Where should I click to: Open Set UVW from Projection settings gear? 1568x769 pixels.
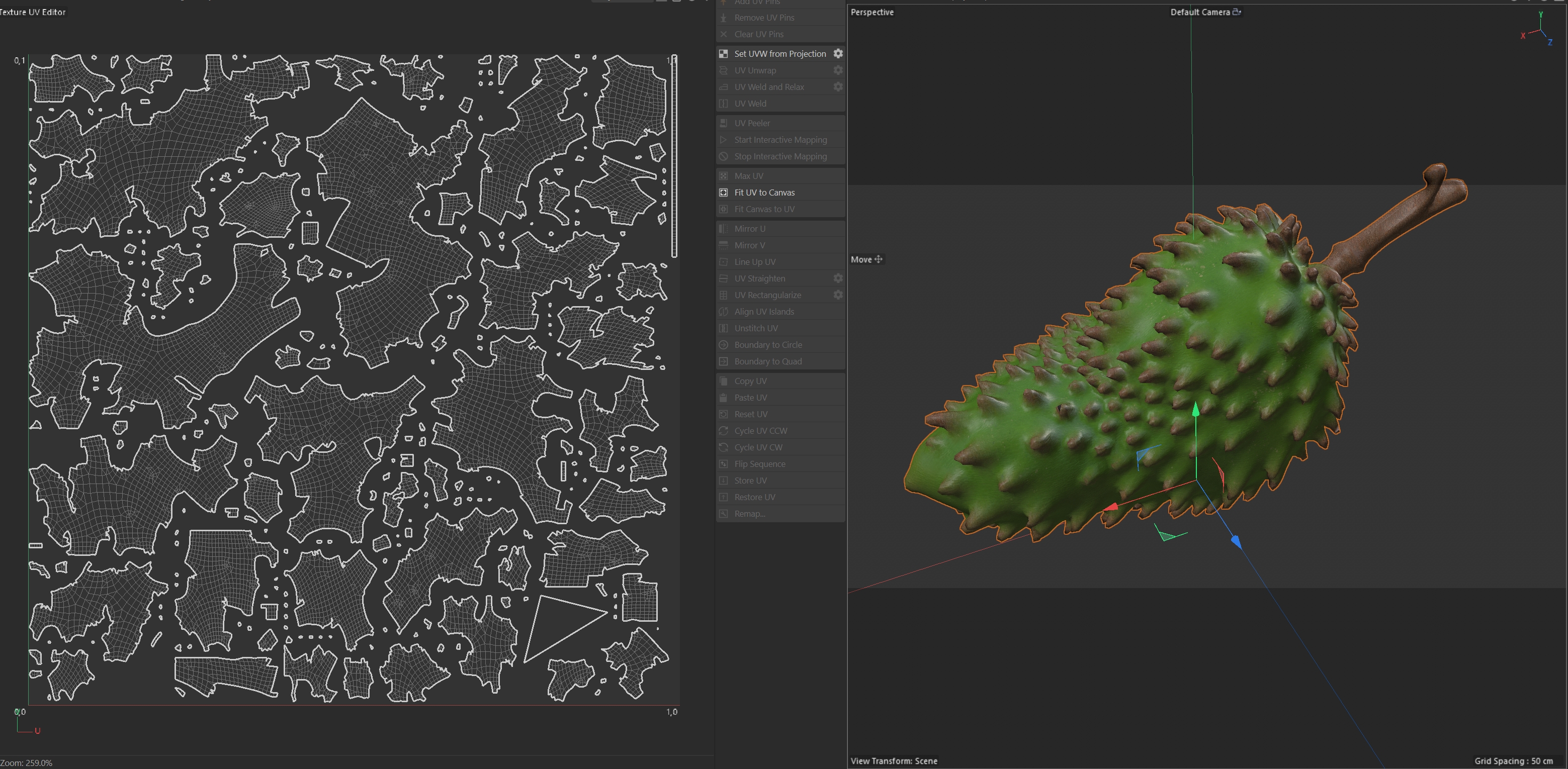pos(838,54)
